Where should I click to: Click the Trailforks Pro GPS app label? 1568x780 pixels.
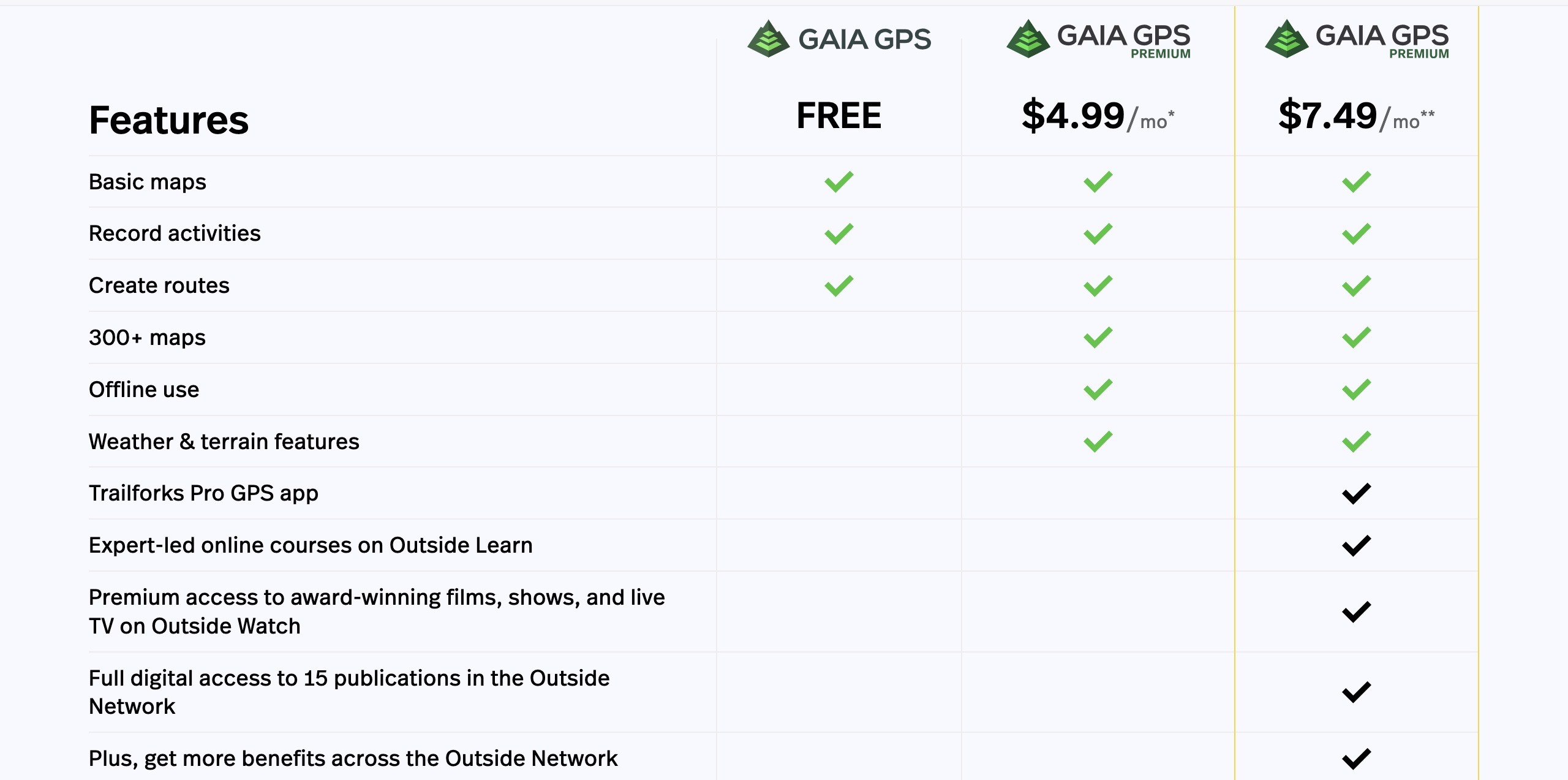(203, 493)
